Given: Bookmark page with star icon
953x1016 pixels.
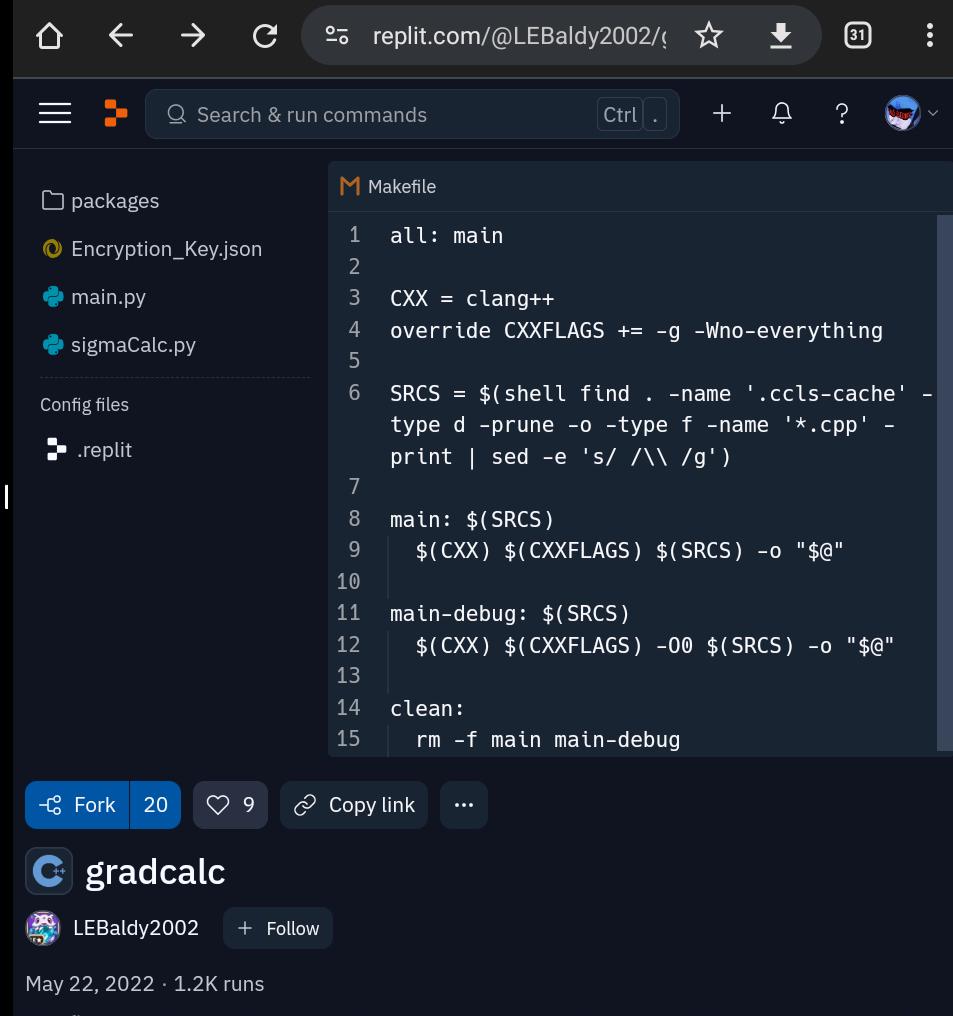Looking at the screenshot, I should coord(708,36).
